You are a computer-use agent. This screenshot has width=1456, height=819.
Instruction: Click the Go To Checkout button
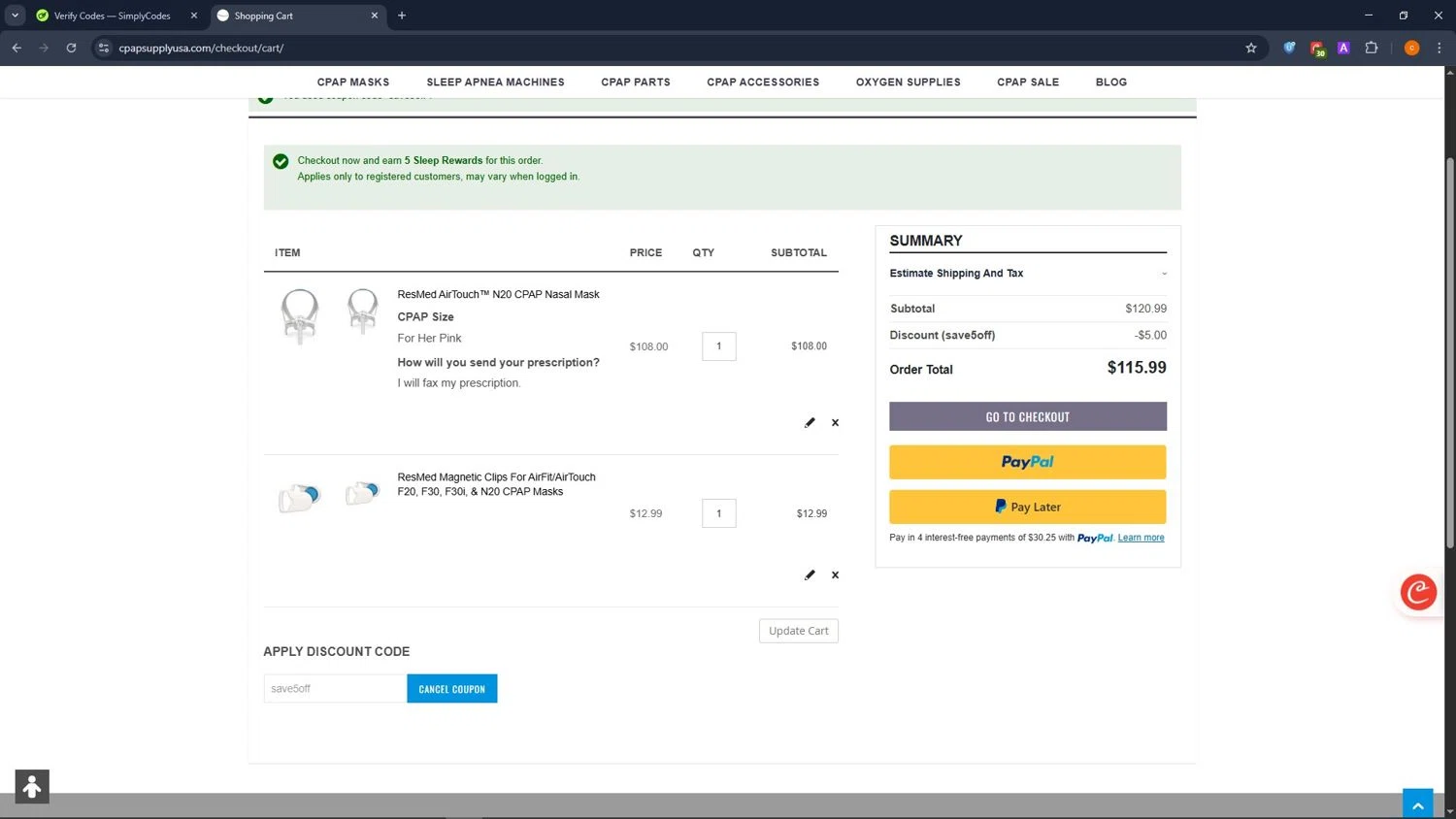(x=1028, y=416)
